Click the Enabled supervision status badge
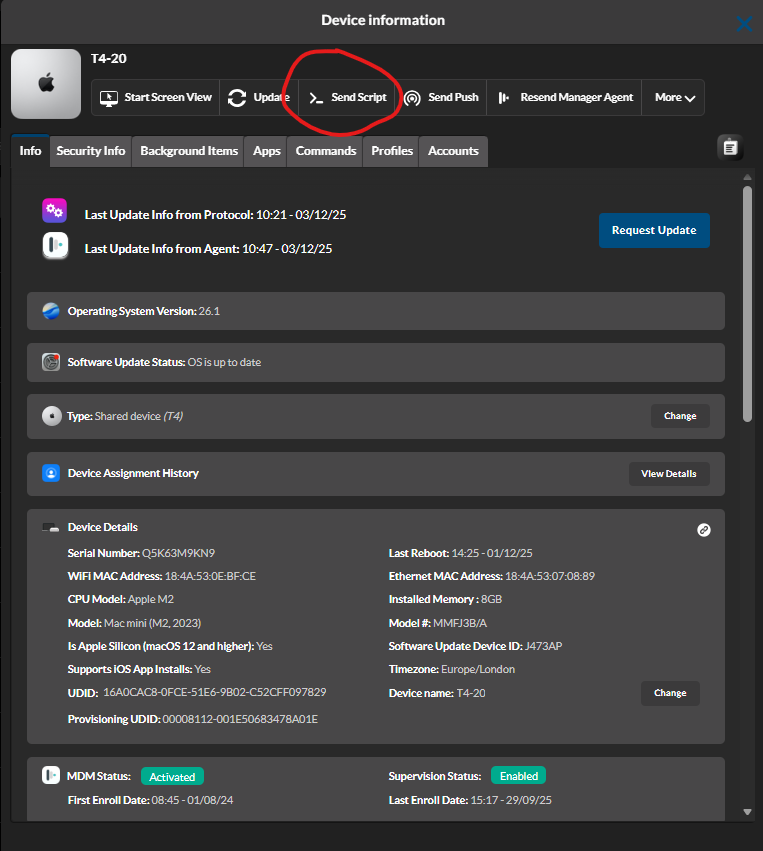 point(518,776)
